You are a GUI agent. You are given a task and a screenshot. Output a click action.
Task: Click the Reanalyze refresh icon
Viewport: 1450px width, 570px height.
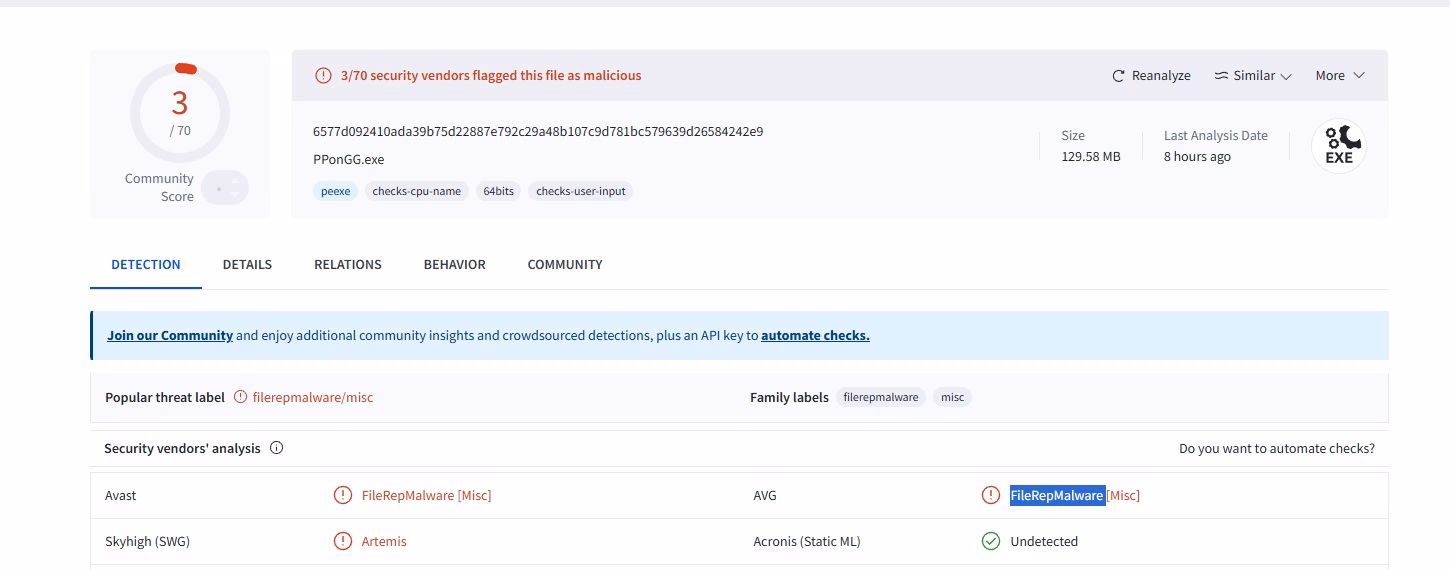pyautogui.click(x=1118, y=76)
